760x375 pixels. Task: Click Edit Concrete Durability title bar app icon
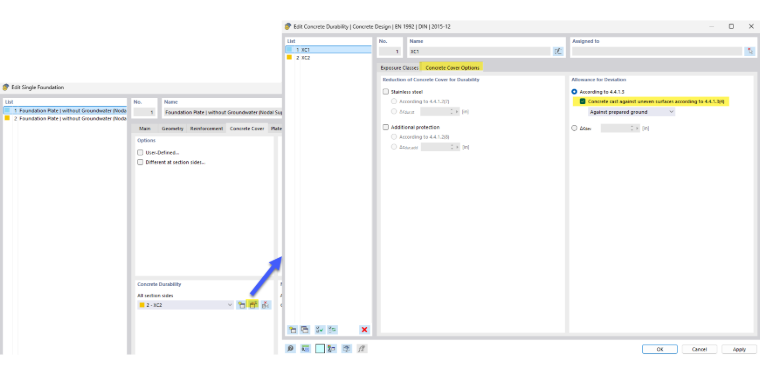click(x=288, y=27)
